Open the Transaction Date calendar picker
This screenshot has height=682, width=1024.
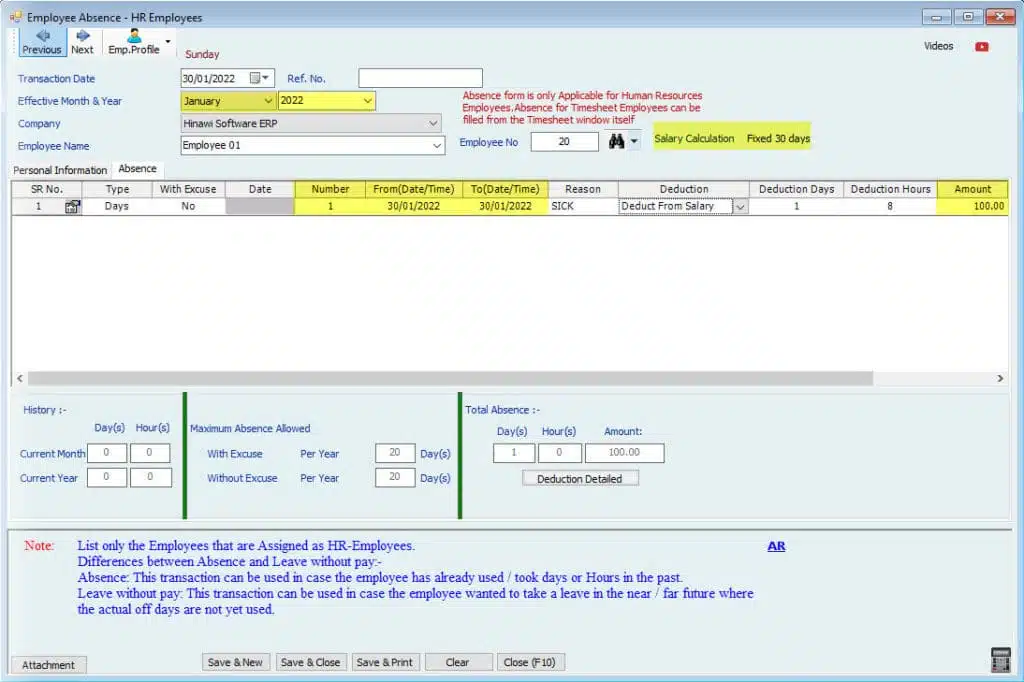tap(259, 78)
